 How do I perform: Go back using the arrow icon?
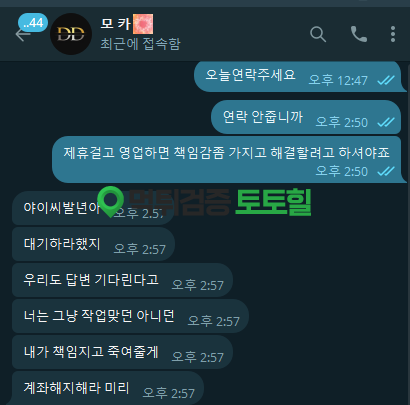23,35
